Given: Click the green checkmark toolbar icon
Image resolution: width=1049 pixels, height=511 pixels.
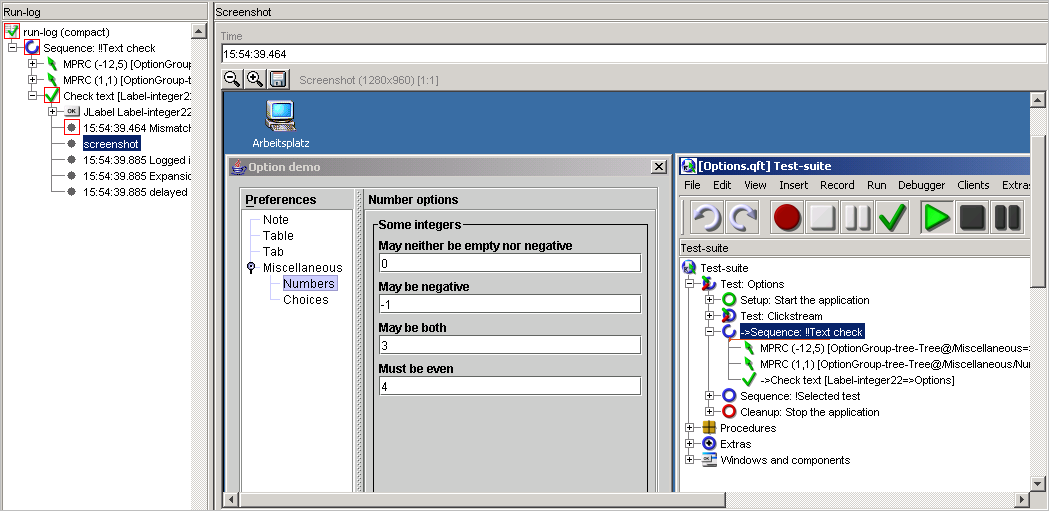Looking at the screenshot, I should (892, 217).
